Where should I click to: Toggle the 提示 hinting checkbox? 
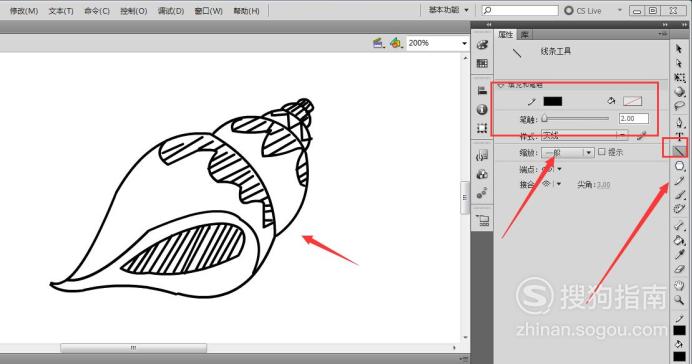pyautogui.click(x=602, y=152)
